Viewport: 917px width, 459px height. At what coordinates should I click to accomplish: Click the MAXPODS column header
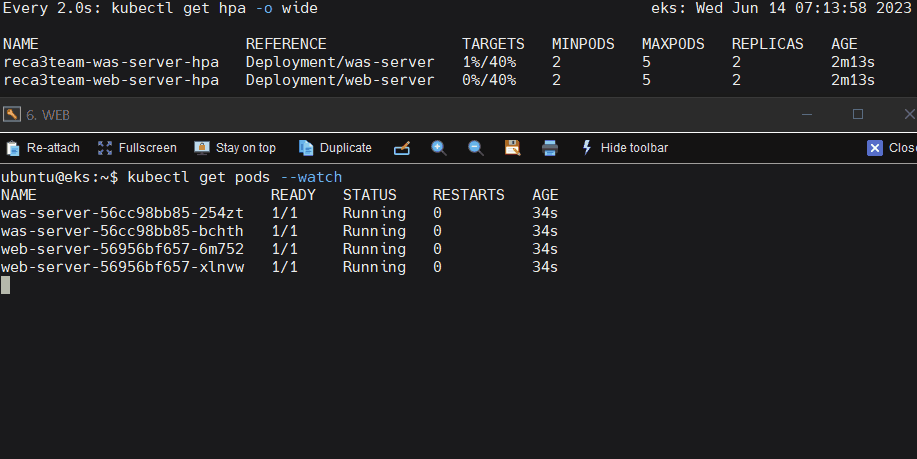coord(673,44)
